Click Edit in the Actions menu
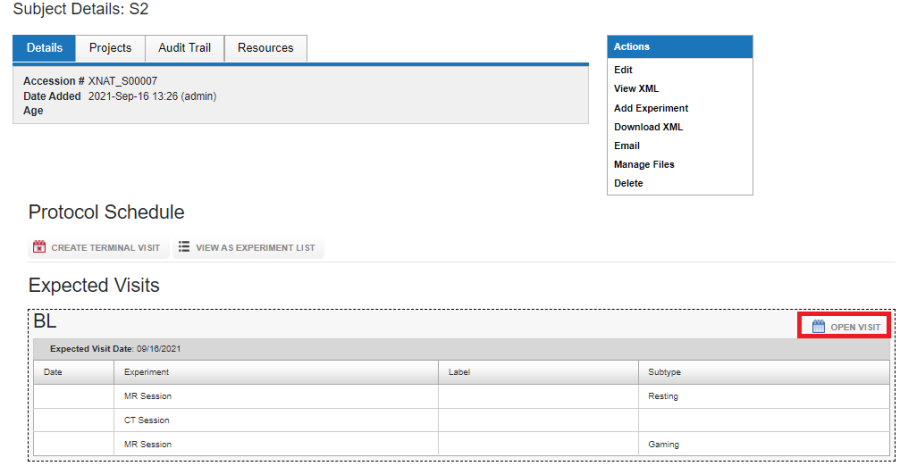Screen dimensions: 900x466 click(623, 70)
